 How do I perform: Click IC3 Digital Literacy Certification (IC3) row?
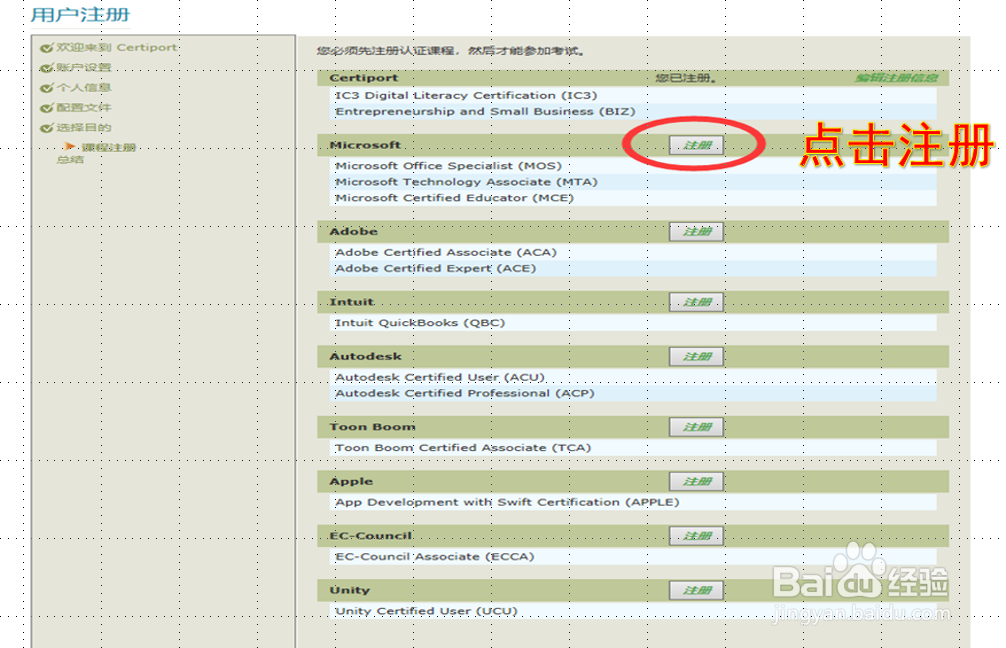tap(633, 96)
